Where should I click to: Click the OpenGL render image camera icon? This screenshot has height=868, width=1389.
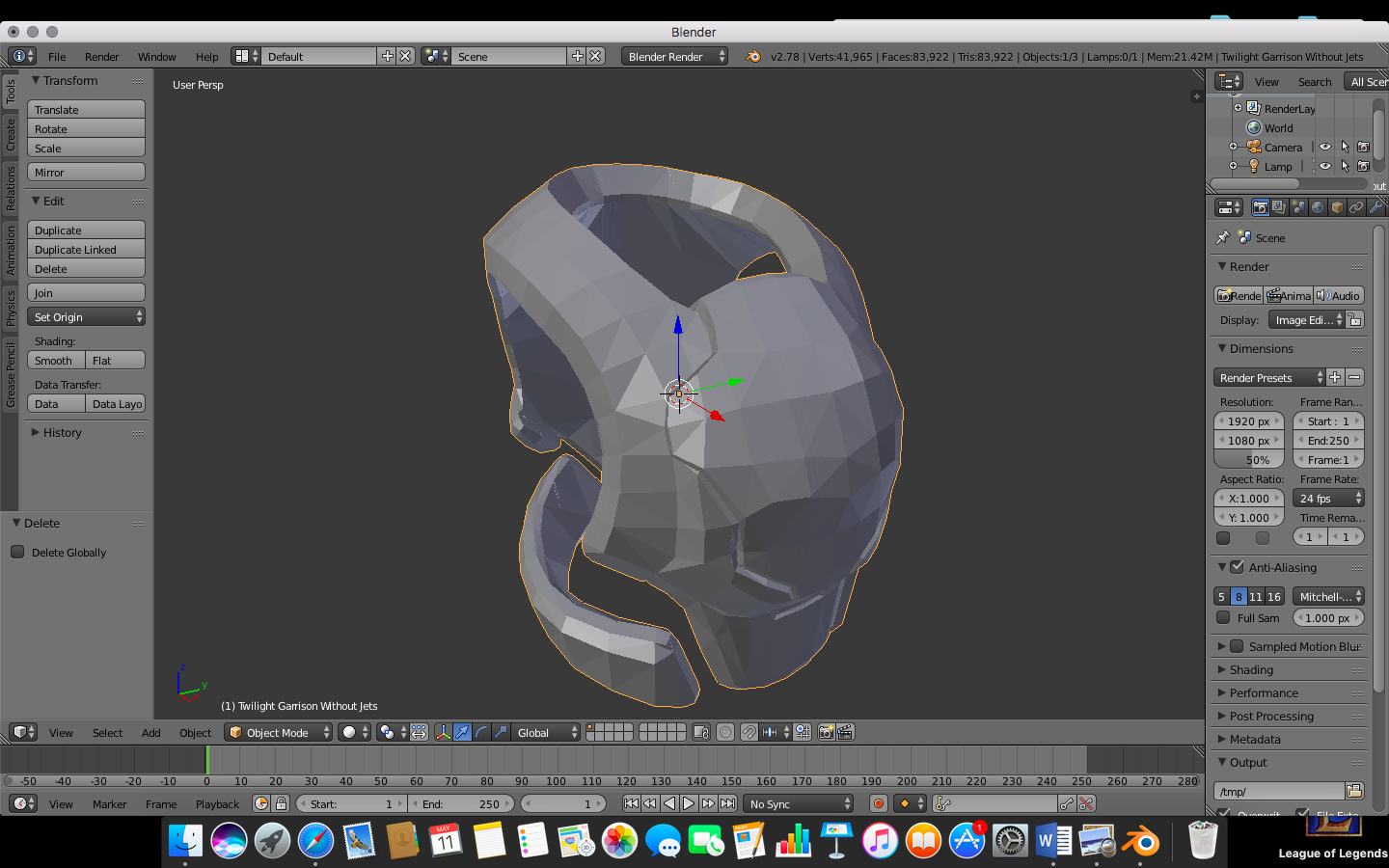tap(826, 732)
